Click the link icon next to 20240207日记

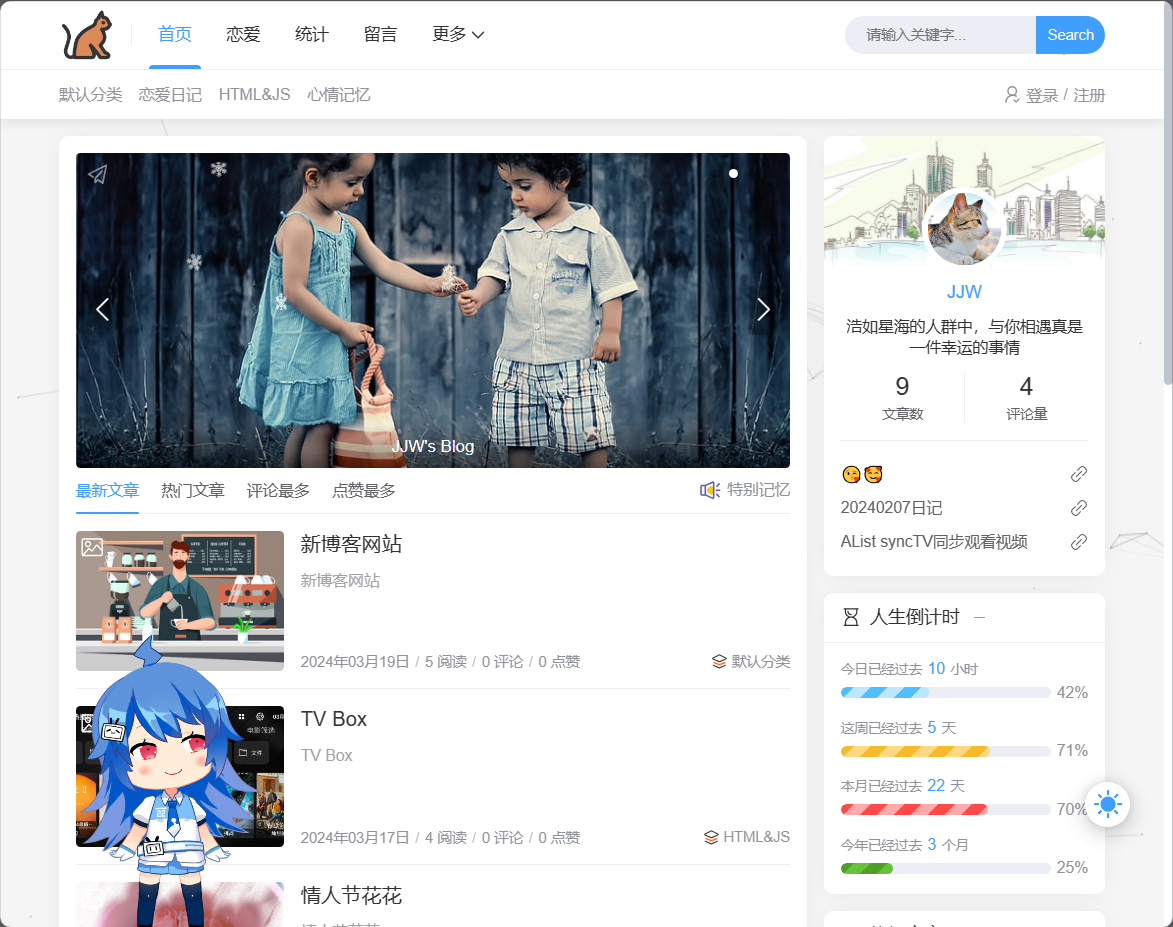click(1078, 508)
